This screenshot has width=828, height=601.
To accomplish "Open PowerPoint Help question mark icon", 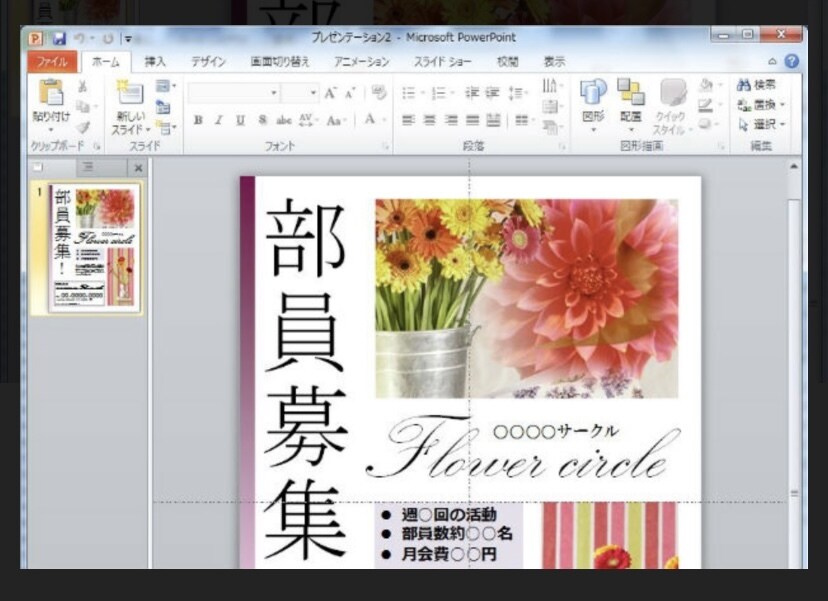I will tap(792, 61).
